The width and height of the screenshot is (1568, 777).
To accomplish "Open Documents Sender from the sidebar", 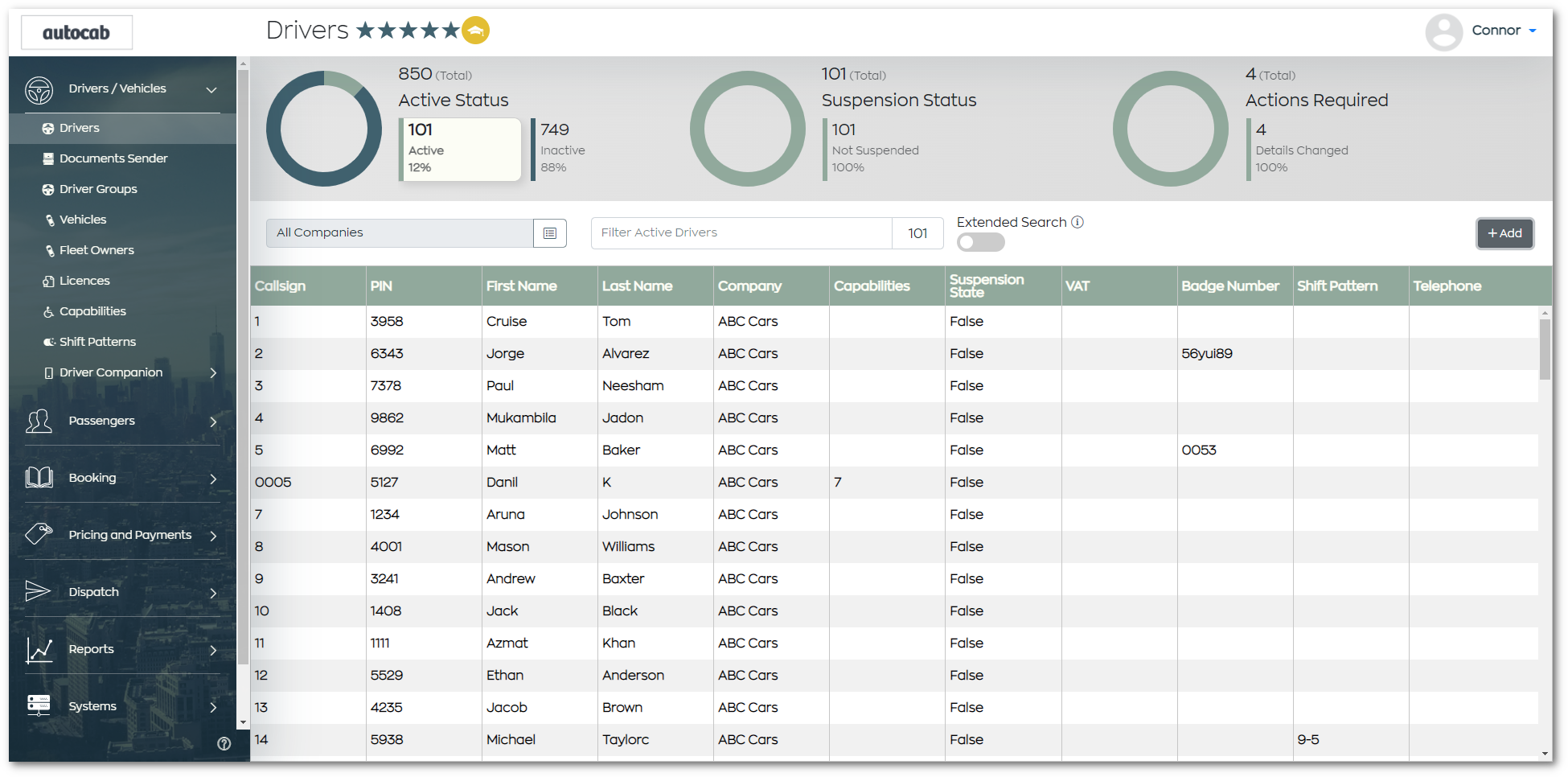I will (x=49, y=158).
